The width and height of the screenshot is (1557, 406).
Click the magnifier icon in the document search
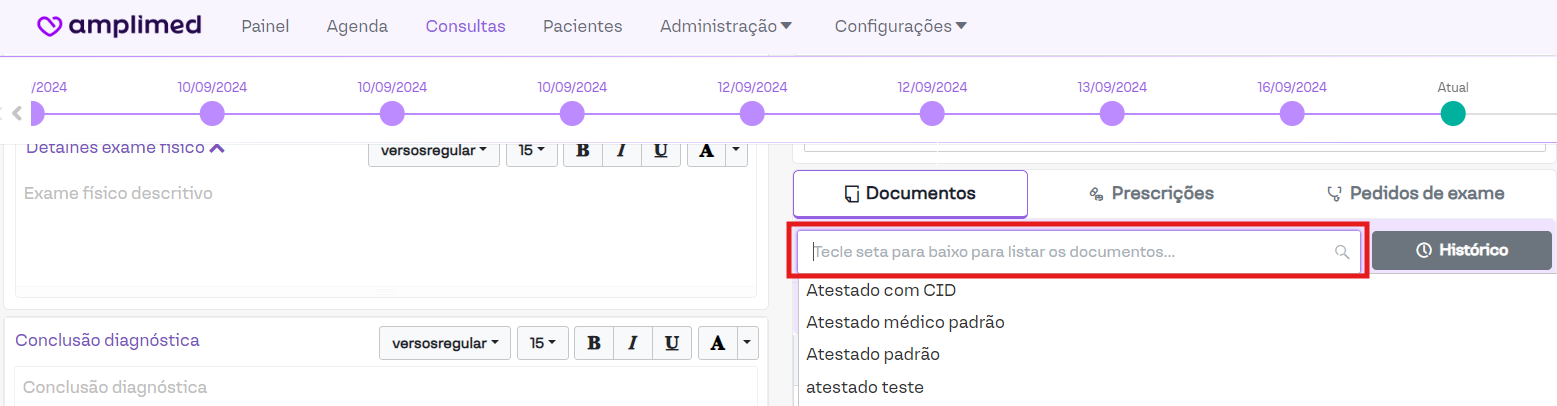(x=1342, y=252)
